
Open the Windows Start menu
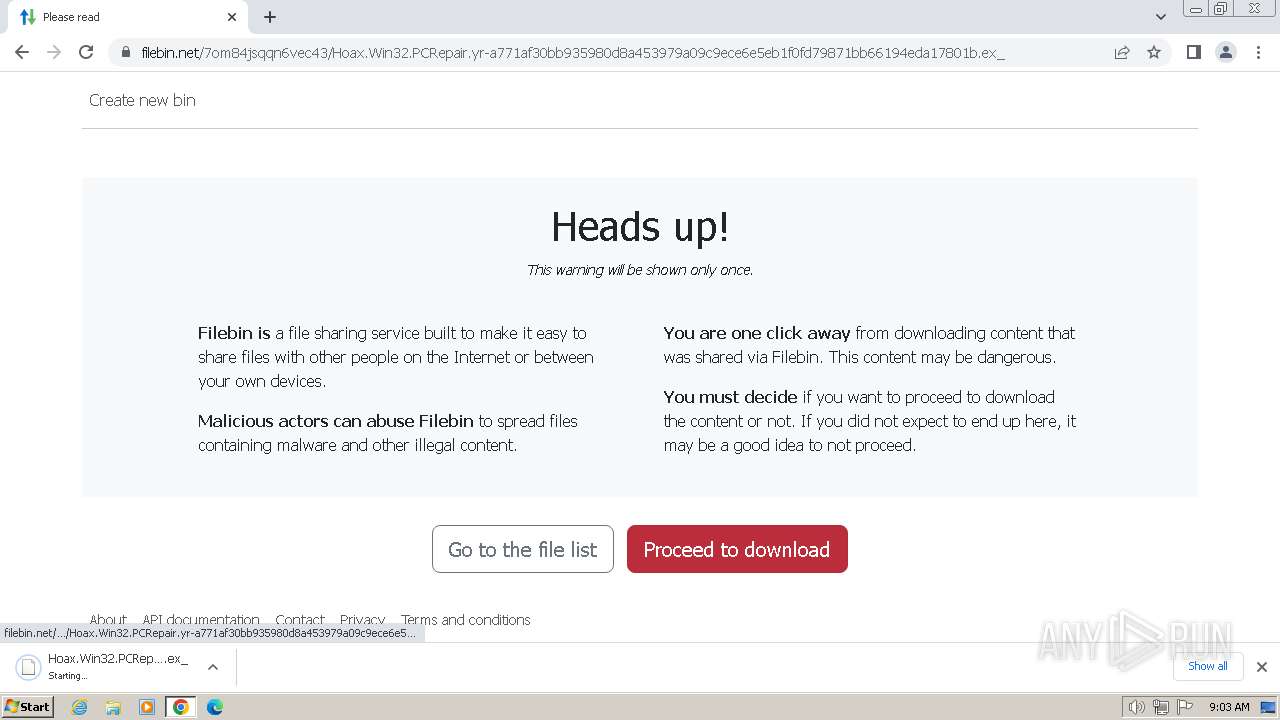[28, 706]
